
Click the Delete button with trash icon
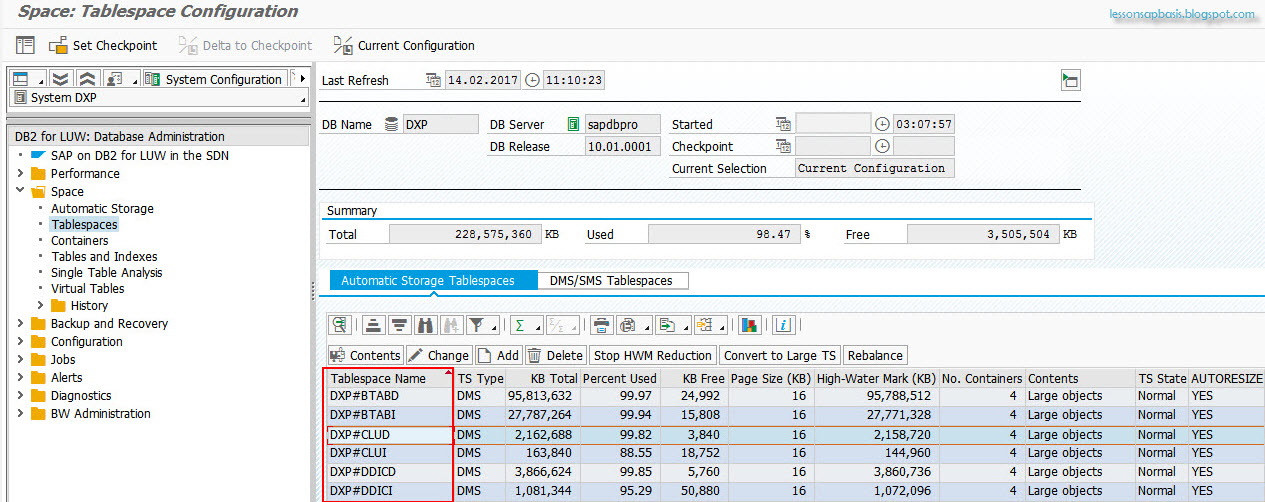click(556, 355)
